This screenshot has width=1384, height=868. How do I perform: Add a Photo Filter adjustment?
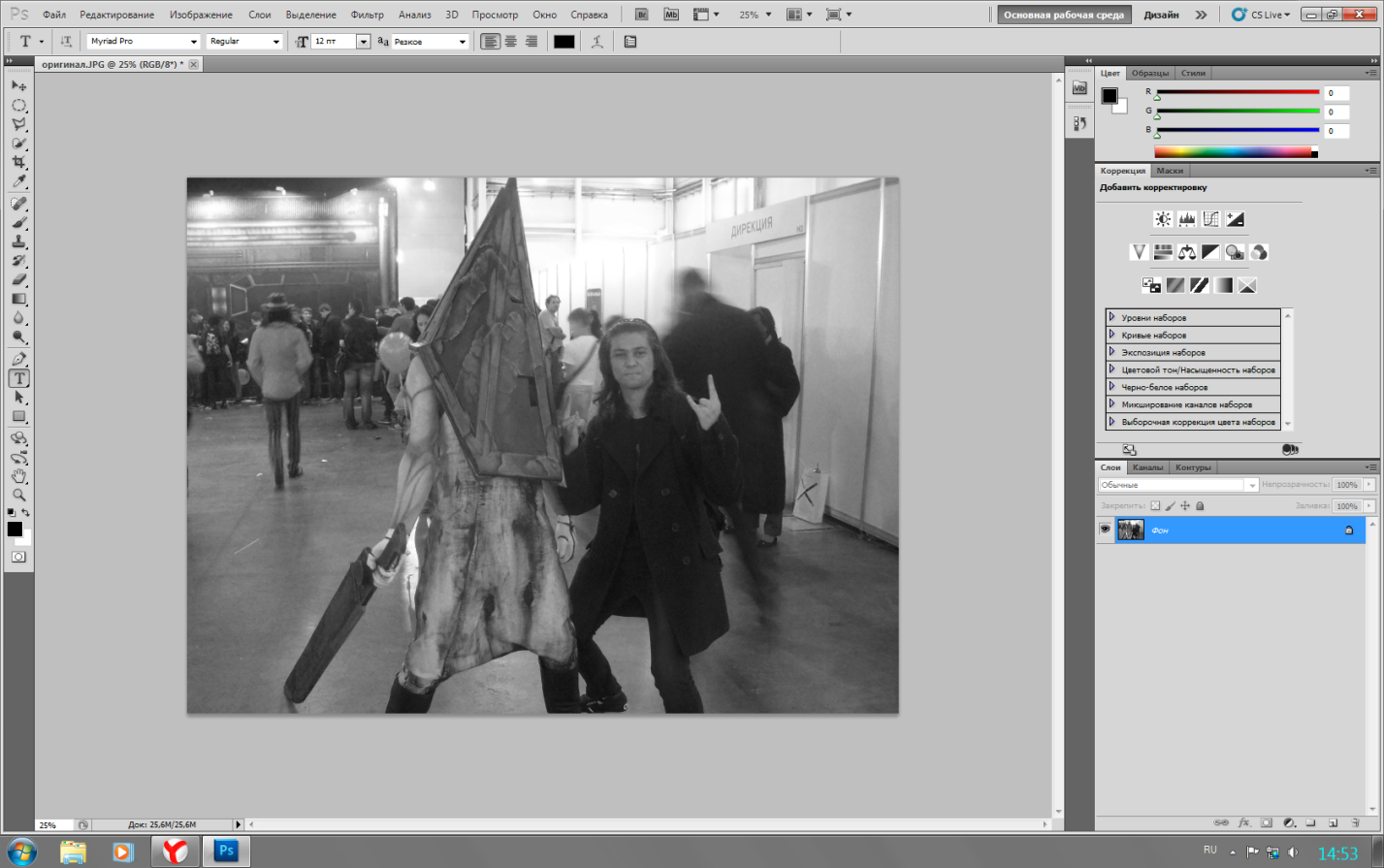click(1235, 252)
